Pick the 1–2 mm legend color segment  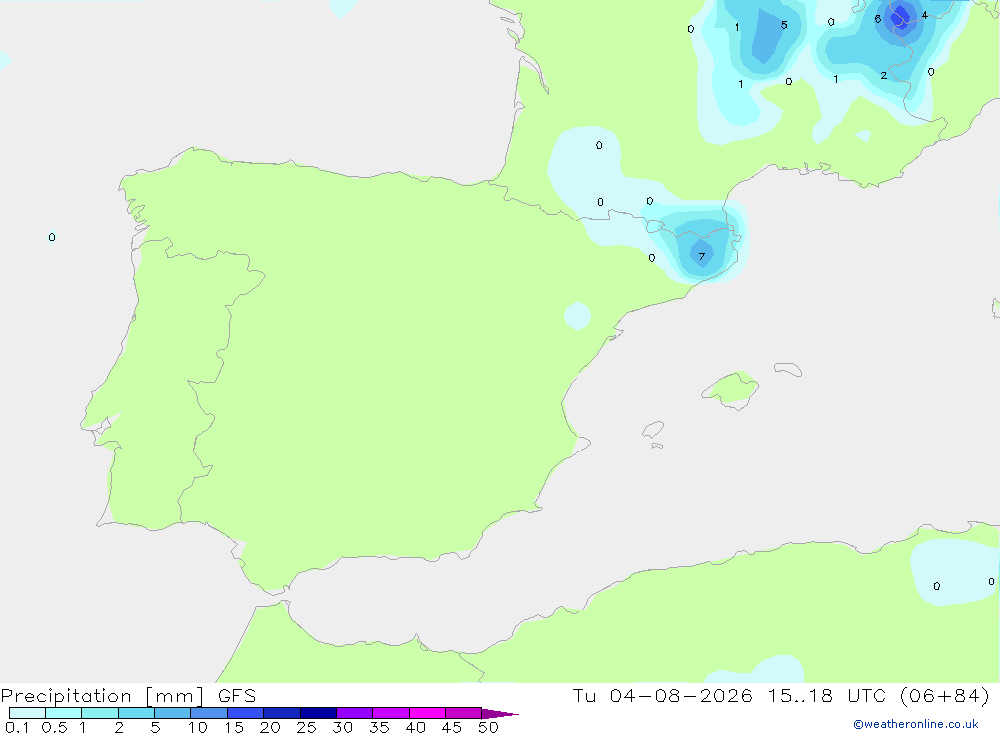click(x=99, y=713)
